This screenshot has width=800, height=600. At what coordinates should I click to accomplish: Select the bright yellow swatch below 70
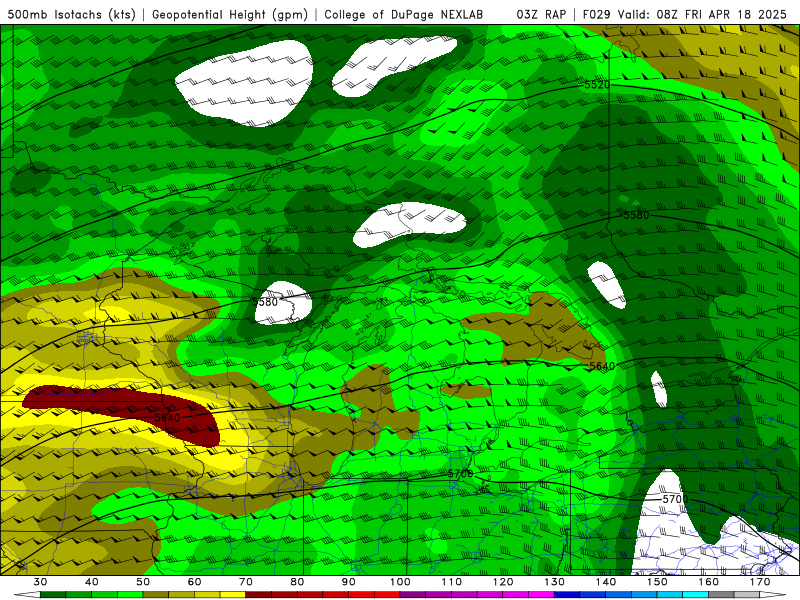pyautogui.click(x=233, y=595)
